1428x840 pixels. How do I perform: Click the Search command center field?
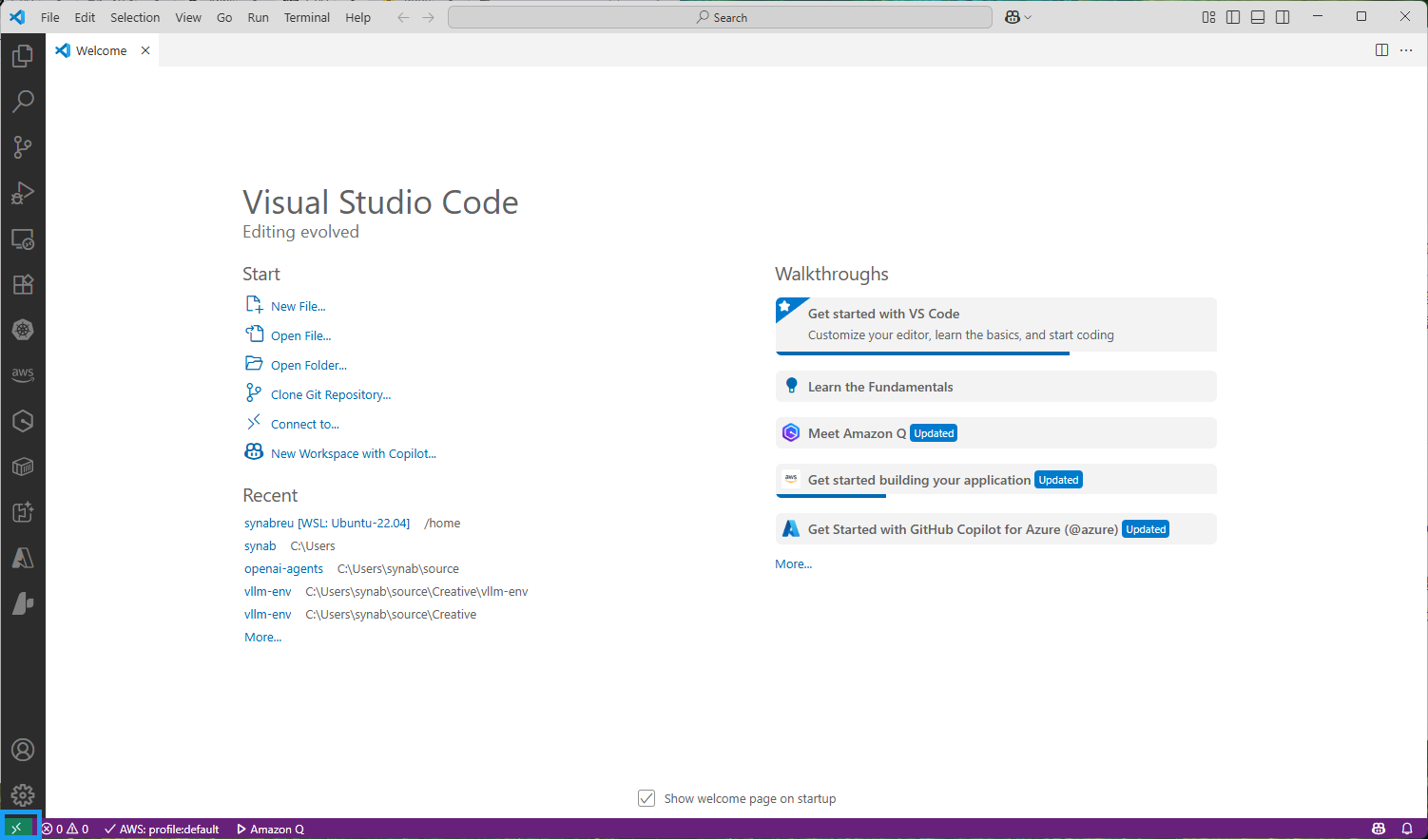pos(720,17)
